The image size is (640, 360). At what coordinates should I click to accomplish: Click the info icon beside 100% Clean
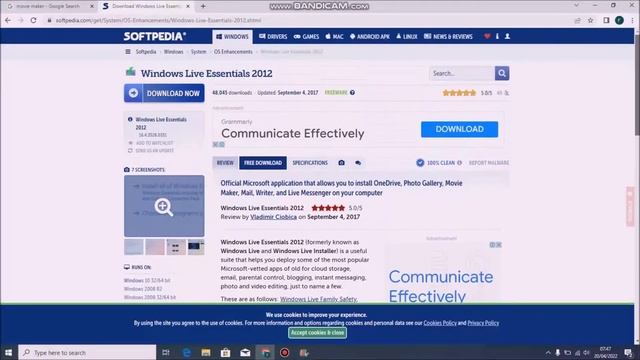[x=460, y=163]
